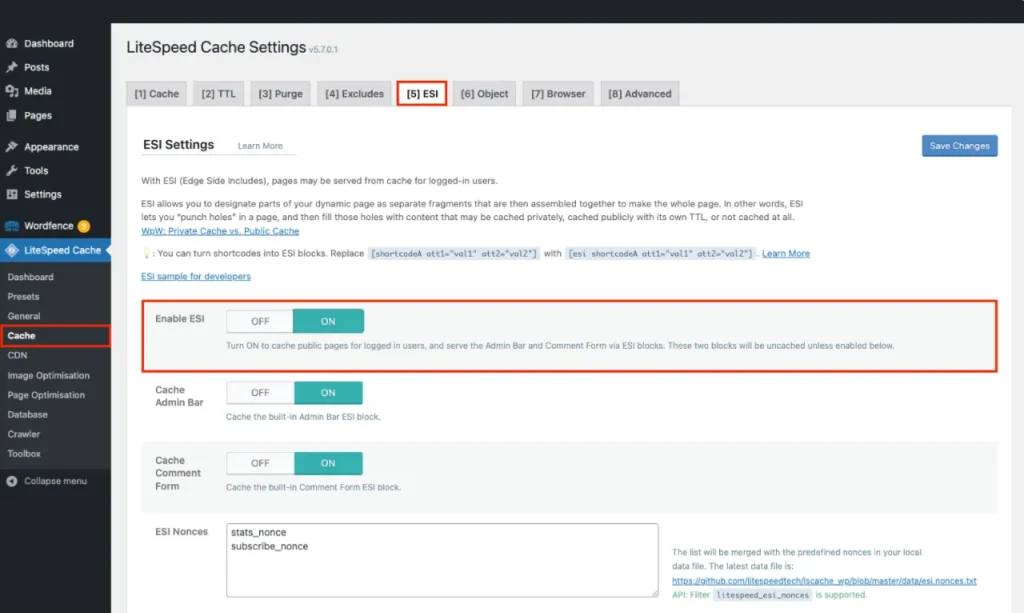Click the Save Changes button
The height and width of the screenshot is (613, 1024).
tap(959, 145)
